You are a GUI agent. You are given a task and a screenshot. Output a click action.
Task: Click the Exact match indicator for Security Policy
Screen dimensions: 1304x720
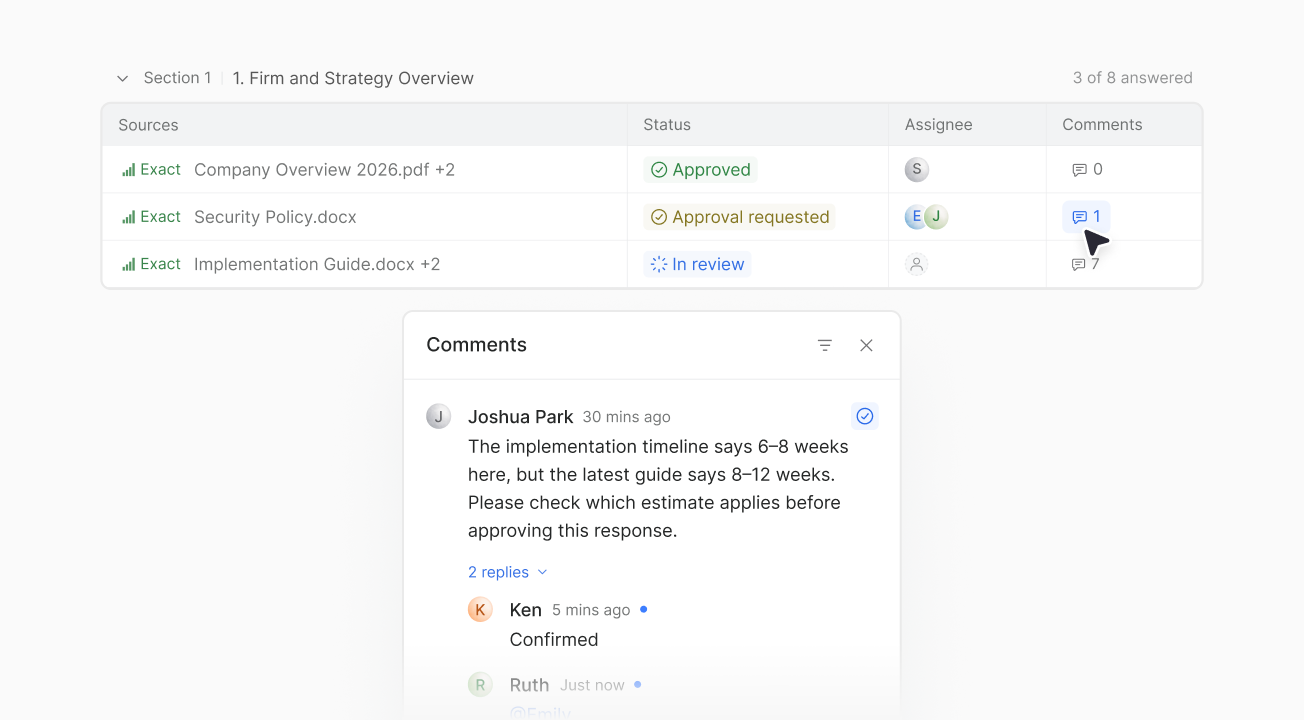pyautogui.click(x=151, y=217)
